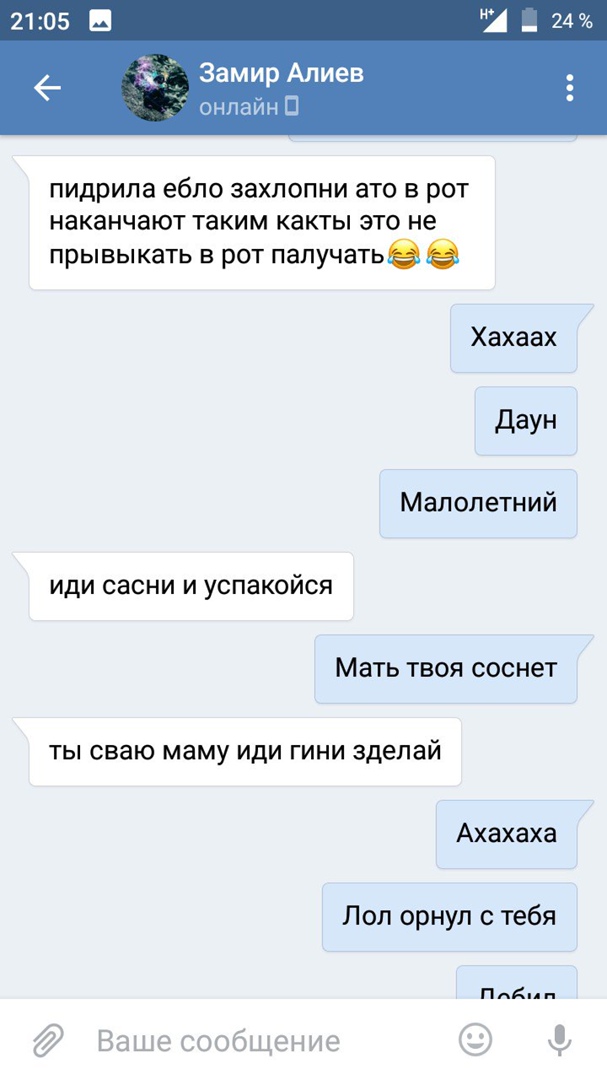The width and height of the screenshot is (607, 1080).
Task: Tap the paperclip attachment icon
Action: pos(48,1040)
